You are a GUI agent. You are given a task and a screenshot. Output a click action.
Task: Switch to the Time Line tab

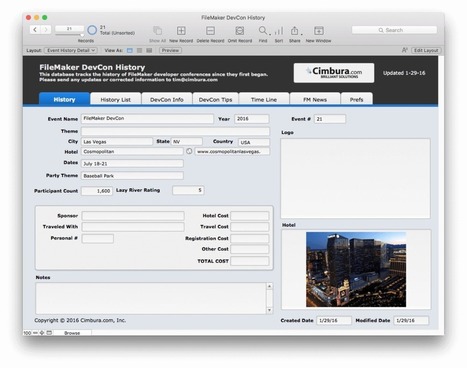point(264,99)
